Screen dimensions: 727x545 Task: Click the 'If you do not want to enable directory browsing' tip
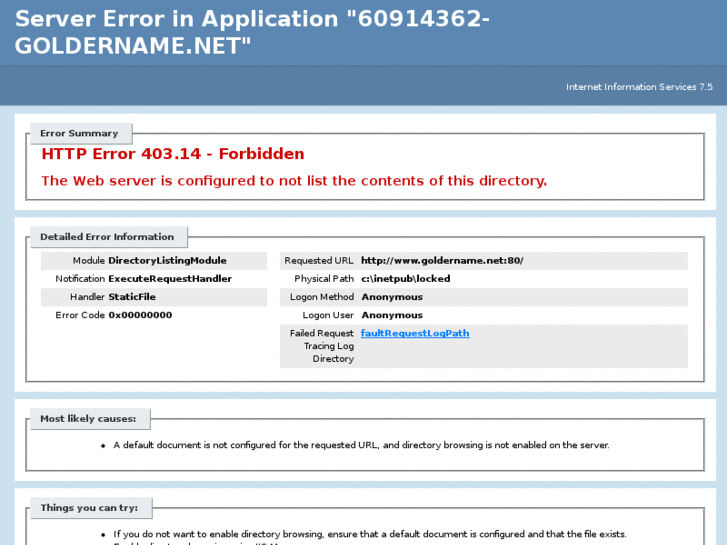370,534
